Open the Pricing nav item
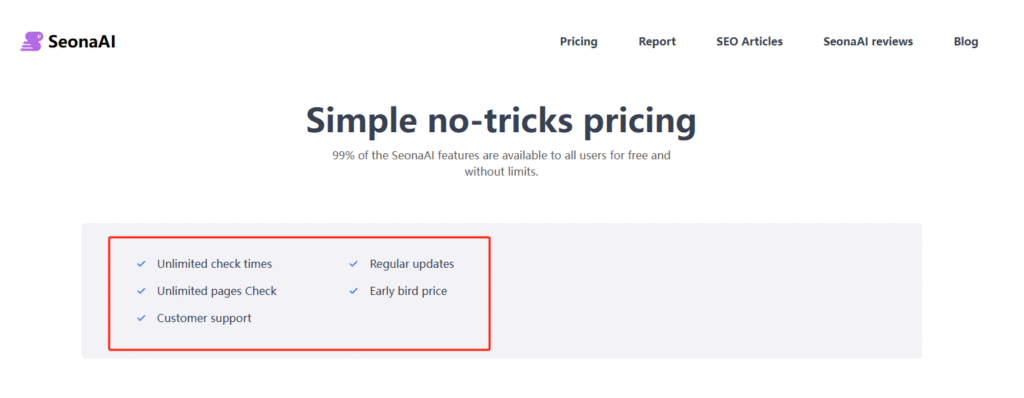This screenshot has height=398, width=1024. 579,42
